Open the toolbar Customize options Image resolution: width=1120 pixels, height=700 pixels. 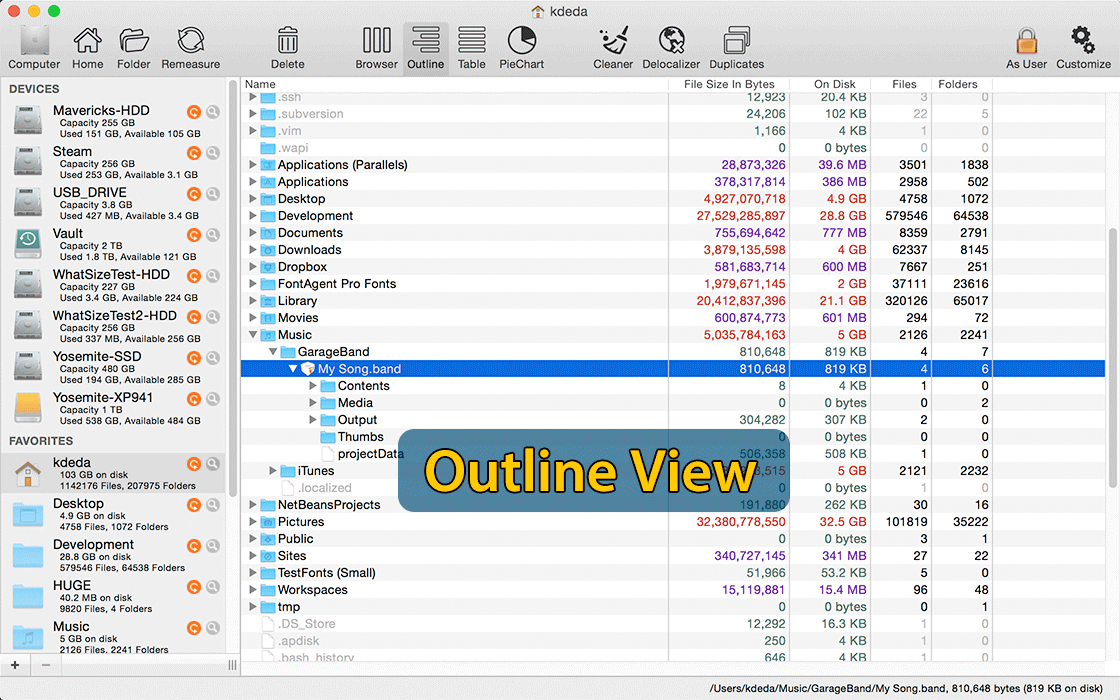[1083, 45]
